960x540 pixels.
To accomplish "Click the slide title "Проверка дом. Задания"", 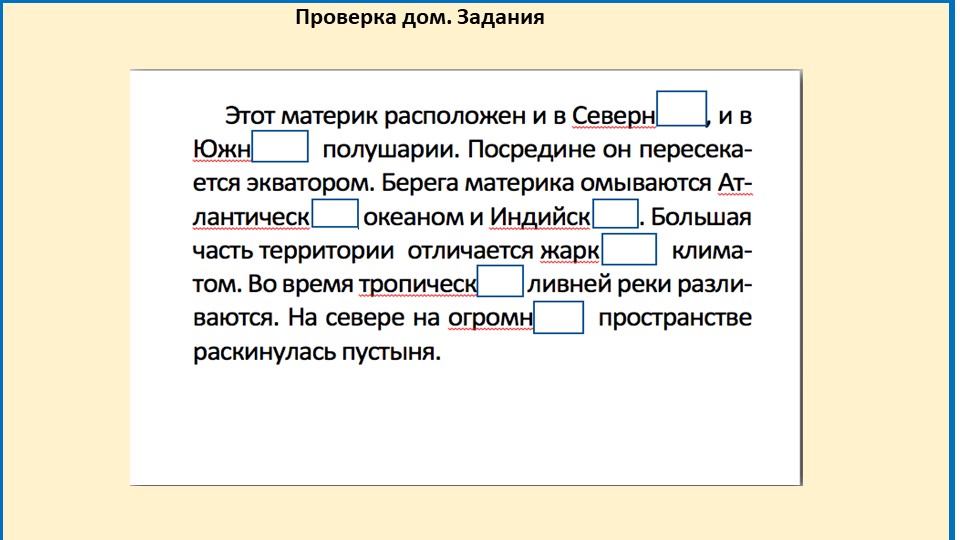I will [x=419, y=17].
